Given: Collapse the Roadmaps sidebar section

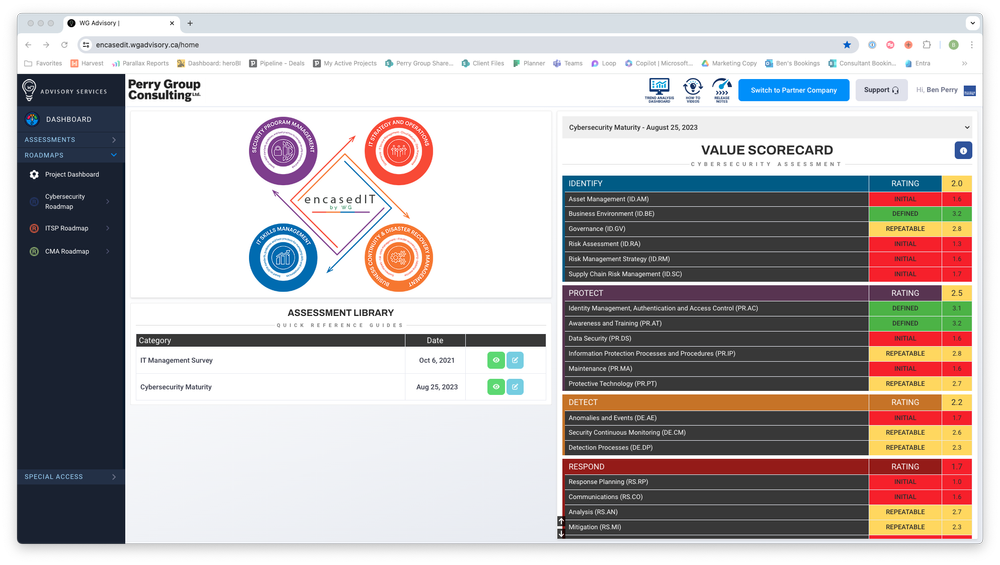Looking at the screenshot, I should click(70, 155).
